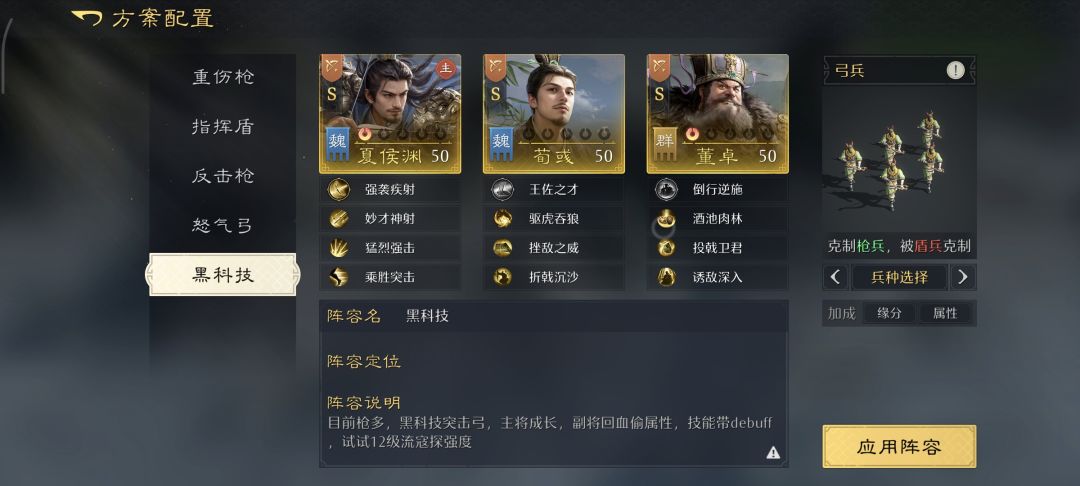
Task: Switch troop type with the left arrow
Action: (835, 277)
